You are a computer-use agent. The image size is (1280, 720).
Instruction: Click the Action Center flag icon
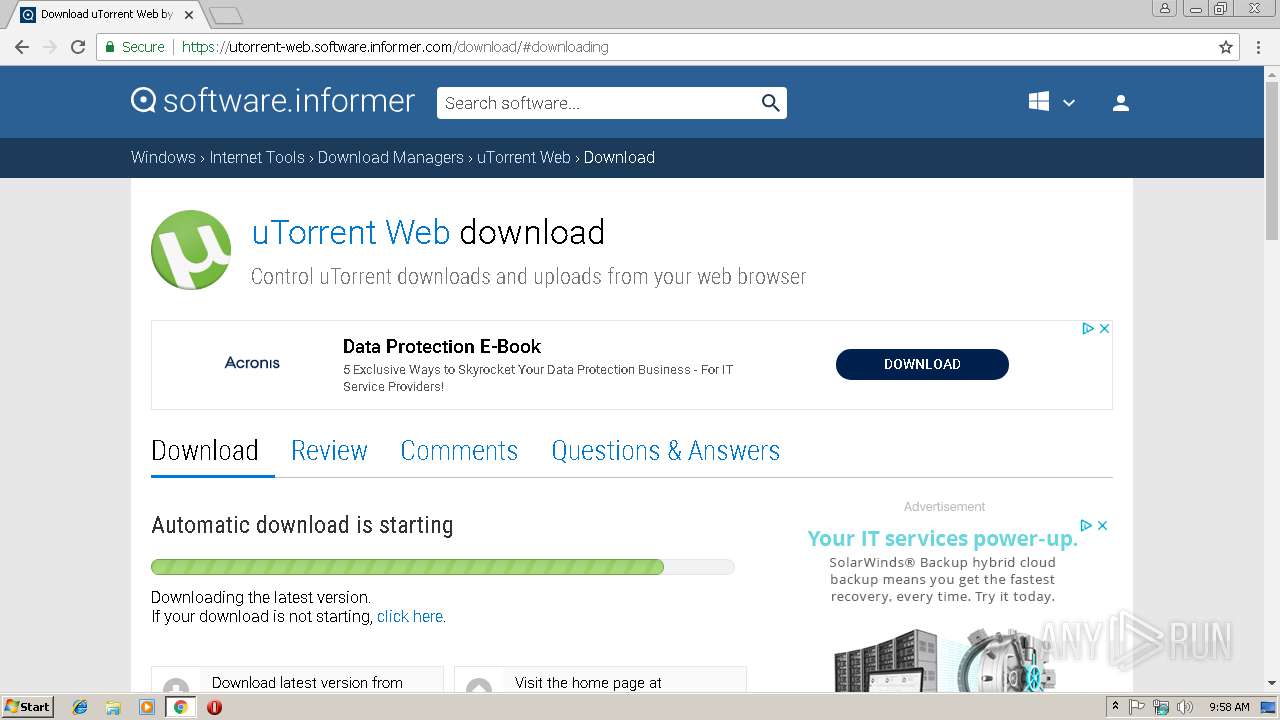click(x=1137, y=707)
